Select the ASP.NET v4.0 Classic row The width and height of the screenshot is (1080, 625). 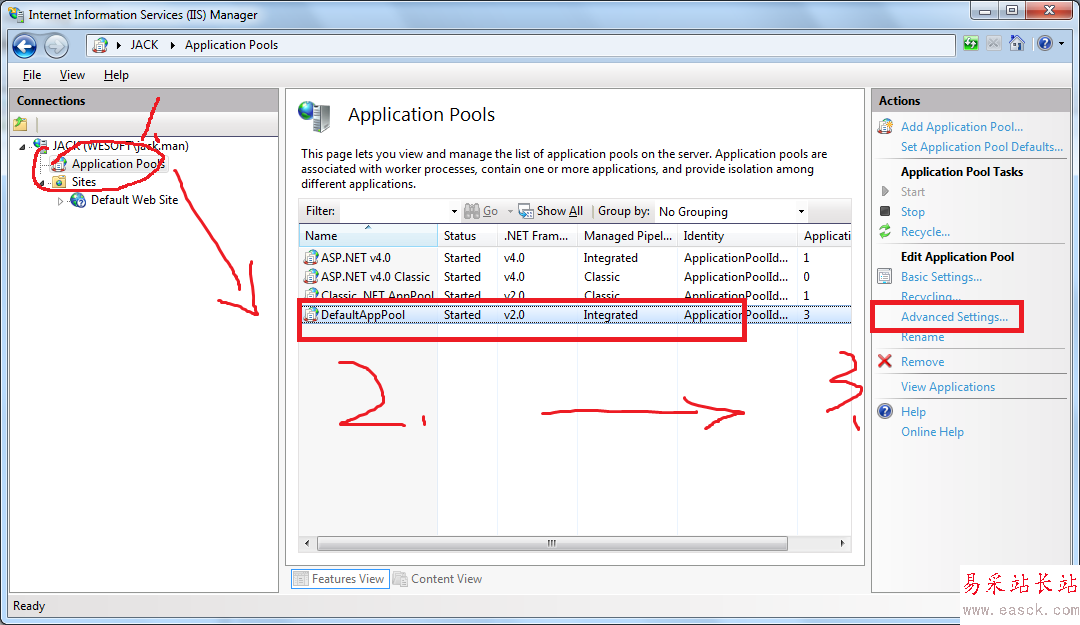pos(574,276)
